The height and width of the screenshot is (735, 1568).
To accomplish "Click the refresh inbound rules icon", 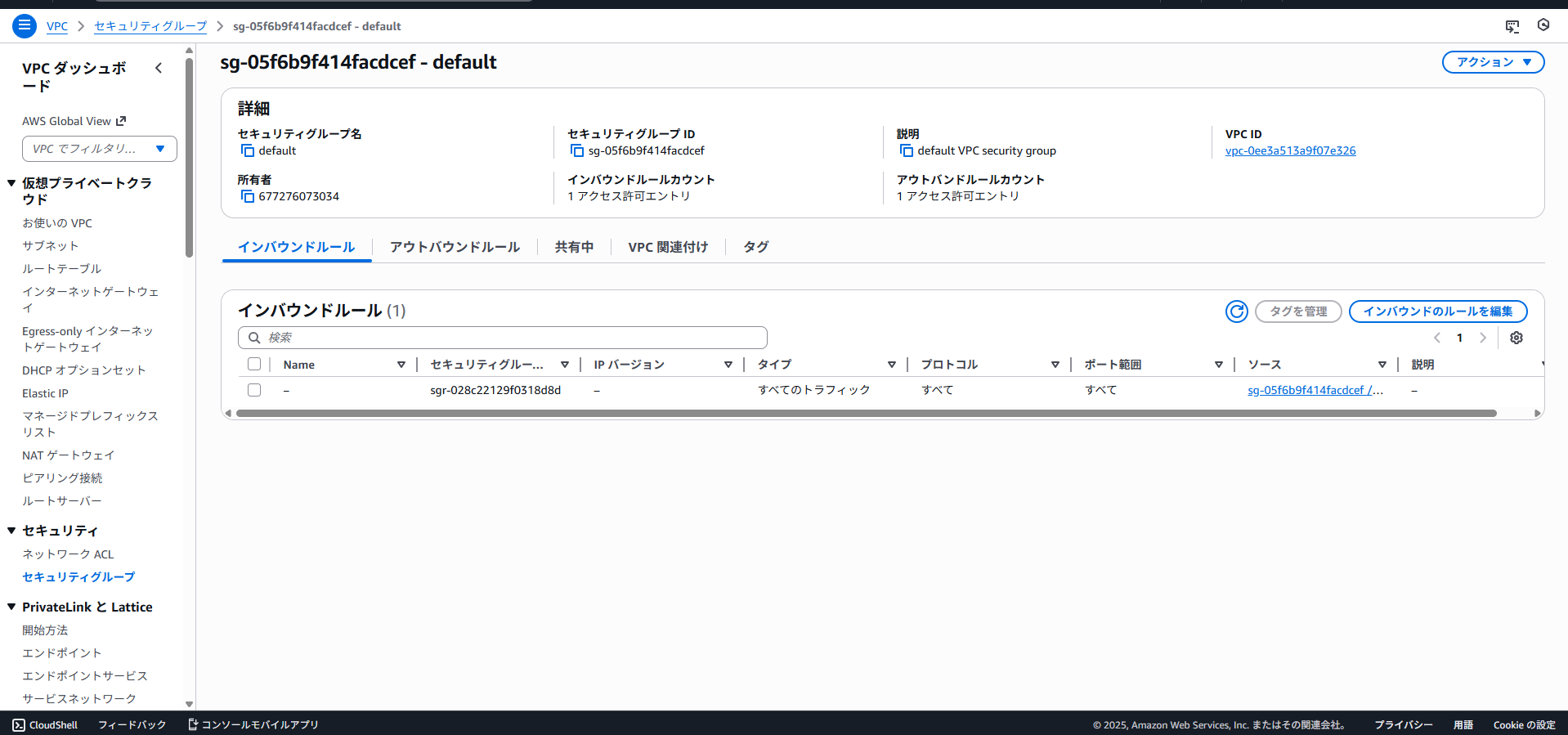I will click(x=1236, y=311).
